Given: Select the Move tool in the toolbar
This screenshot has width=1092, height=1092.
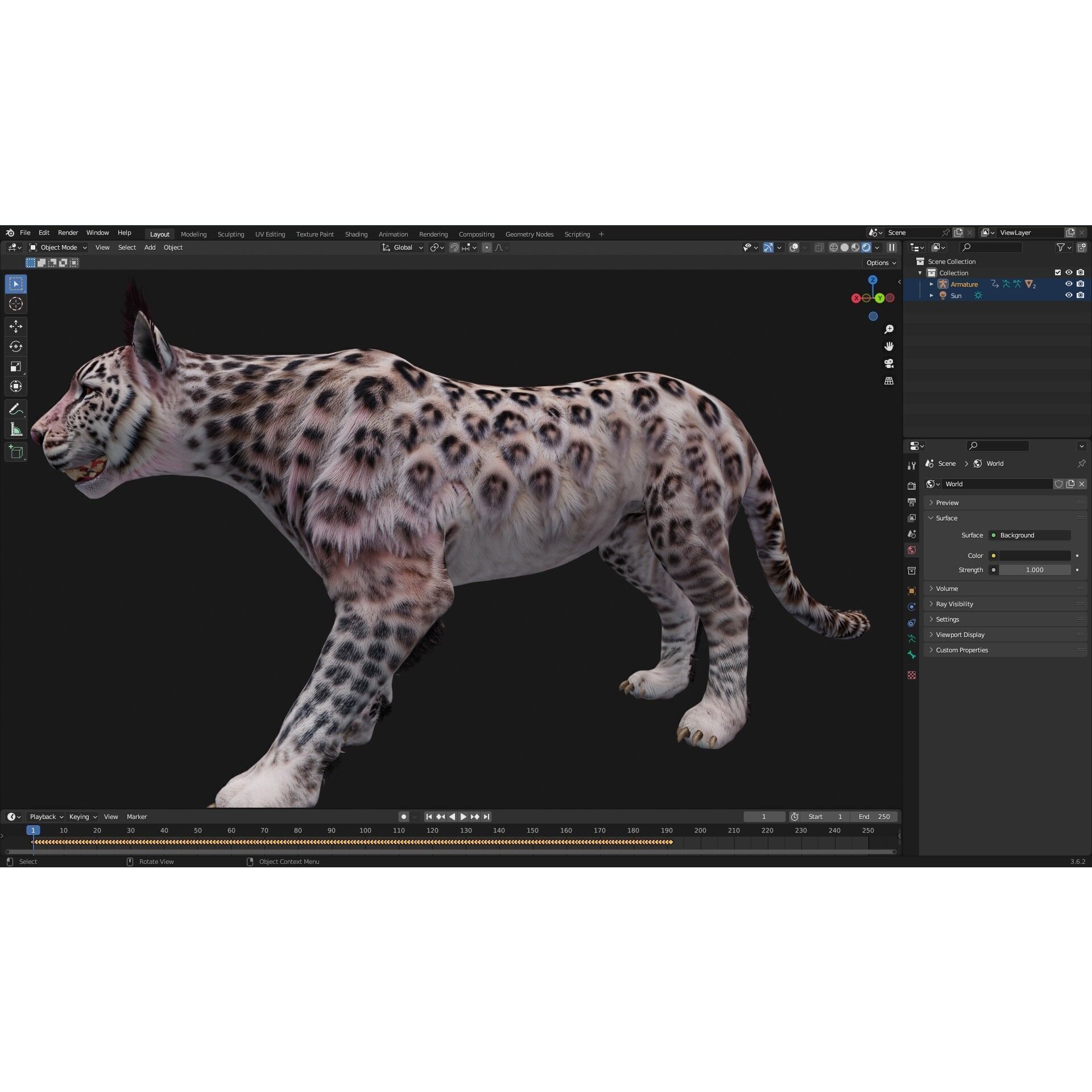Looking at the screenshot, I should point(15,326).
